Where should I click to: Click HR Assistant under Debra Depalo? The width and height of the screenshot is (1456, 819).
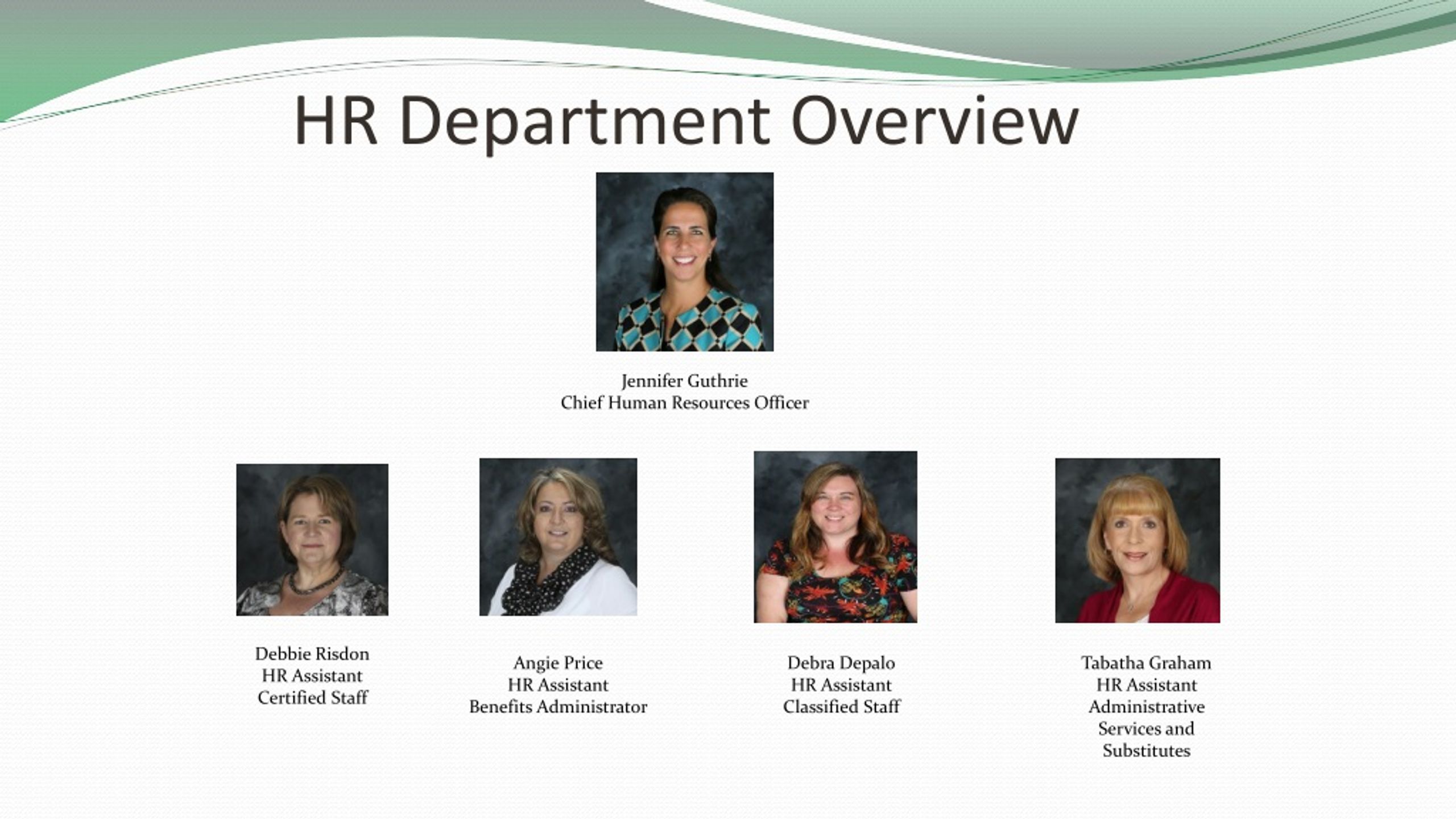click(x=841, y=685)
